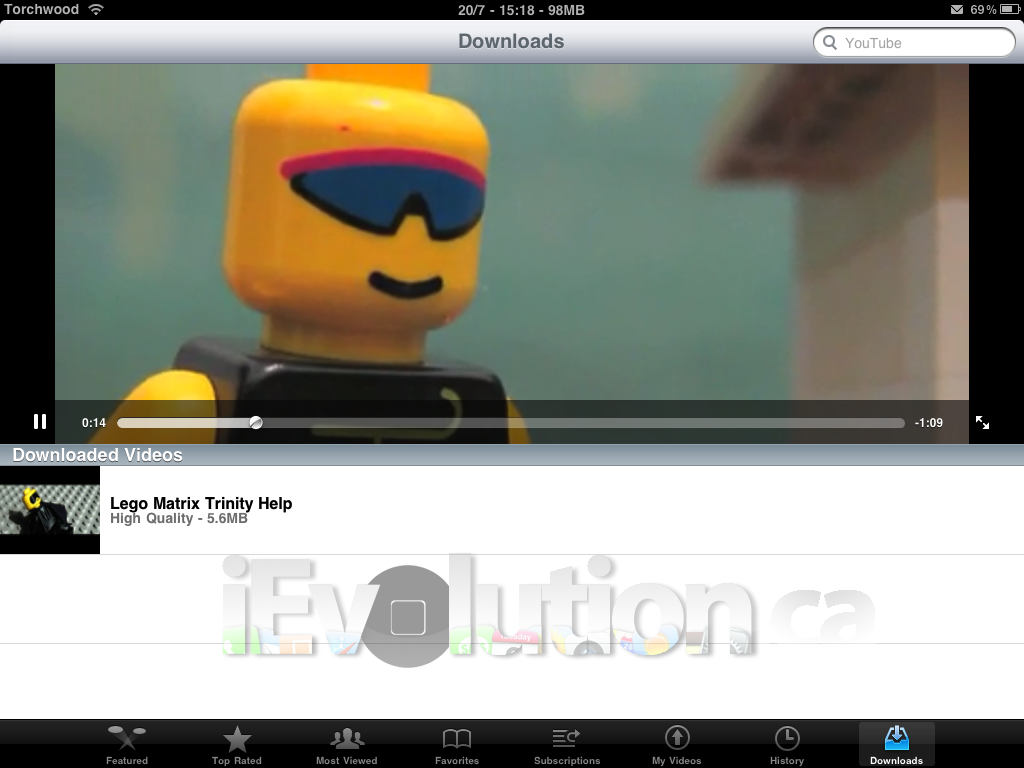Open the My Videos tab

677,744
